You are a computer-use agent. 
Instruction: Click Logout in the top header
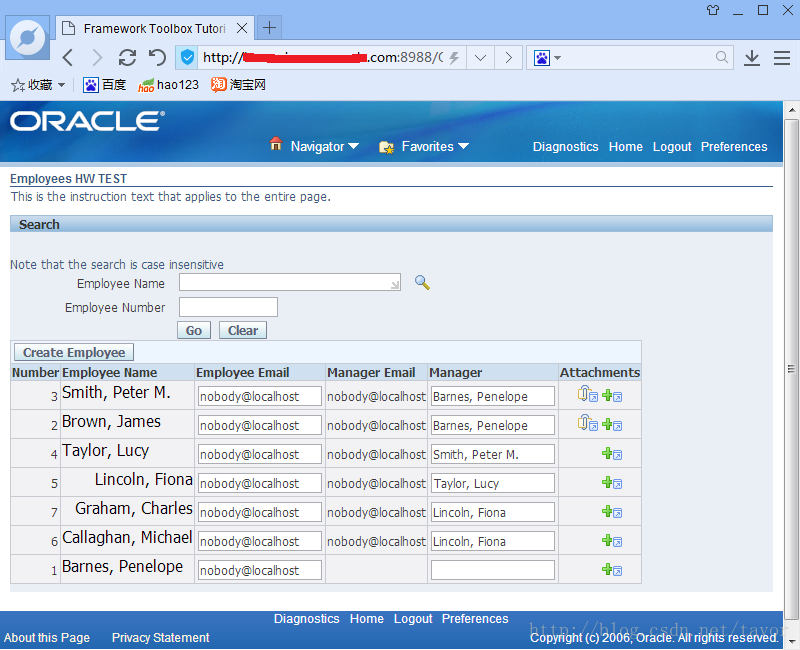(x=672, y=147)
